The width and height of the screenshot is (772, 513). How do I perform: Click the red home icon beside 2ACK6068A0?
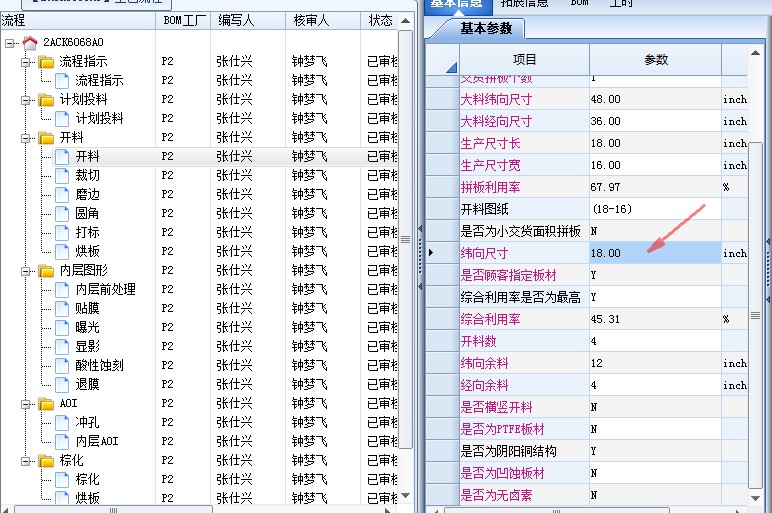pos(30,43)
